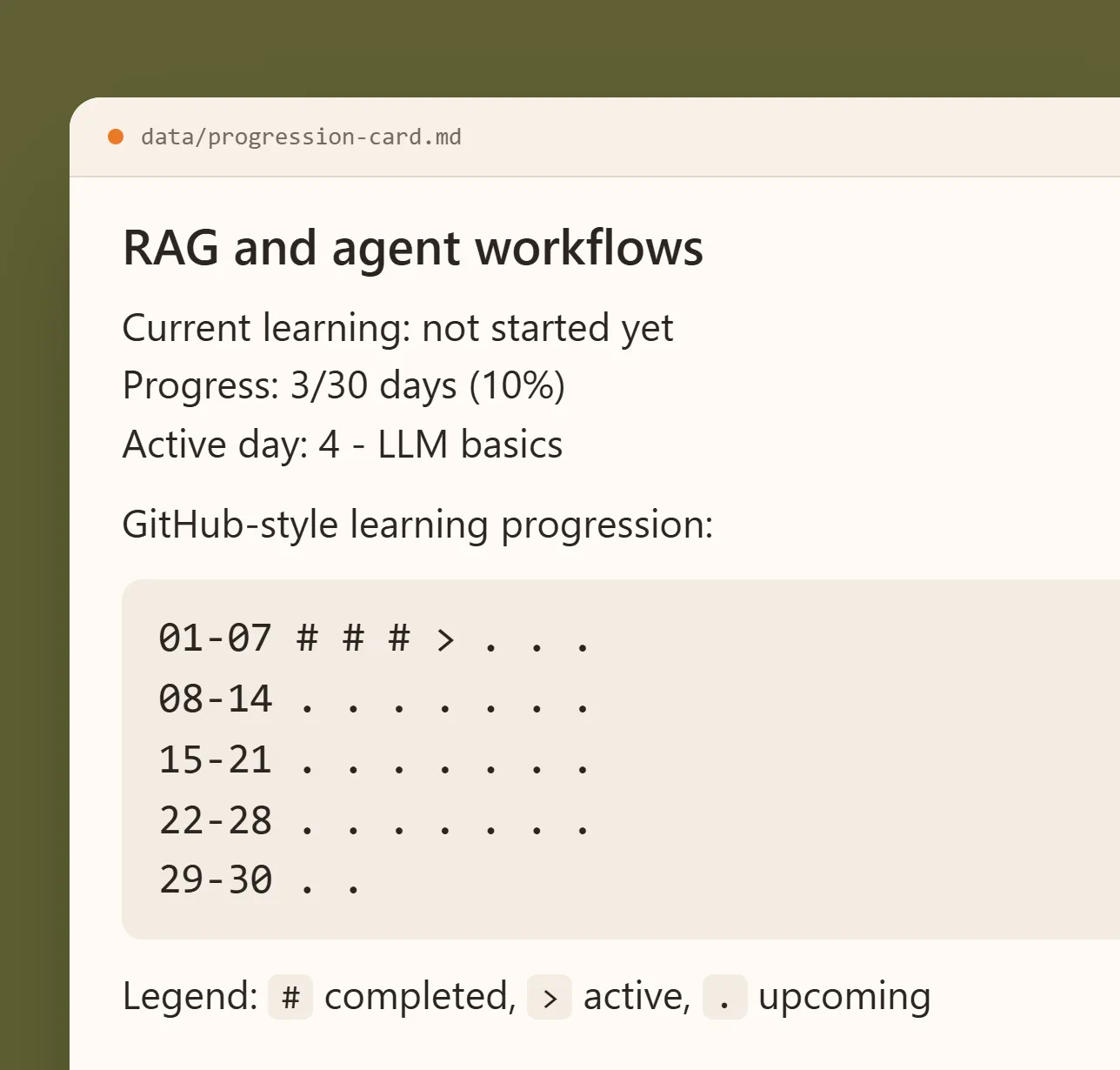The image size is (1120, 1070).
Task: Click the 29-30 row label
Action: pos(216,880)
